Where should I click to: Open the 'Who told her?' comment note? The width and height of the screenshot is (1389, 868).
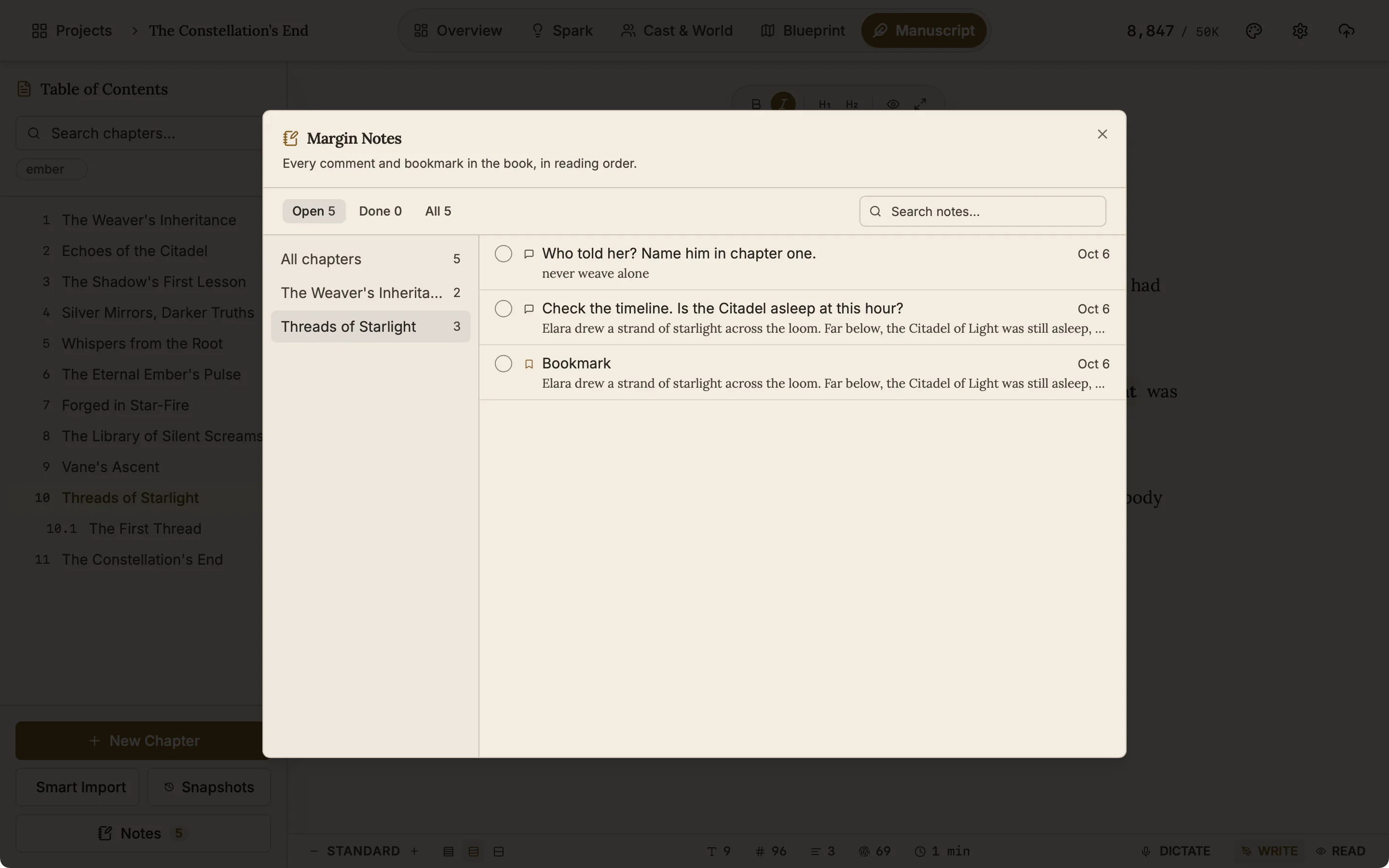click(802, 262)
